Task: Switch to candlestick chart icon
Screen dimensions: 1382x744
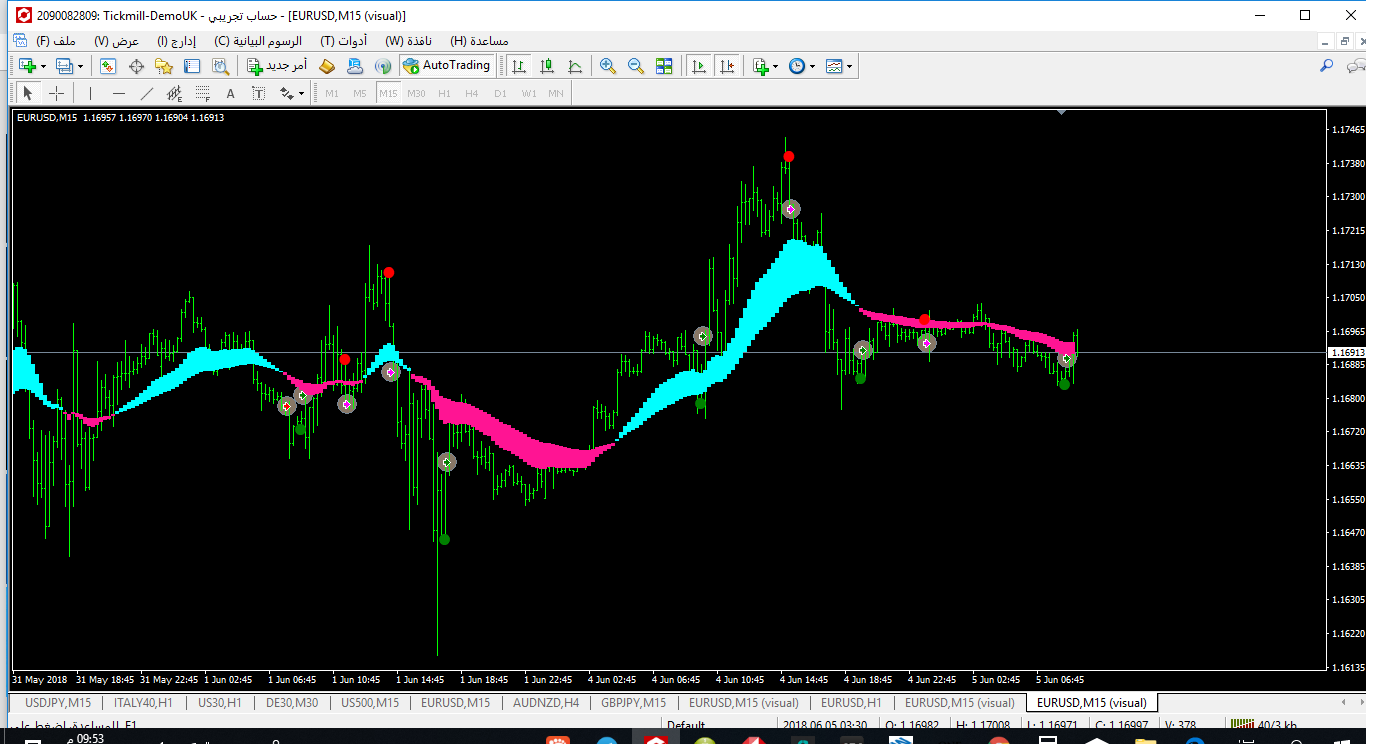Action: (547, 66)
